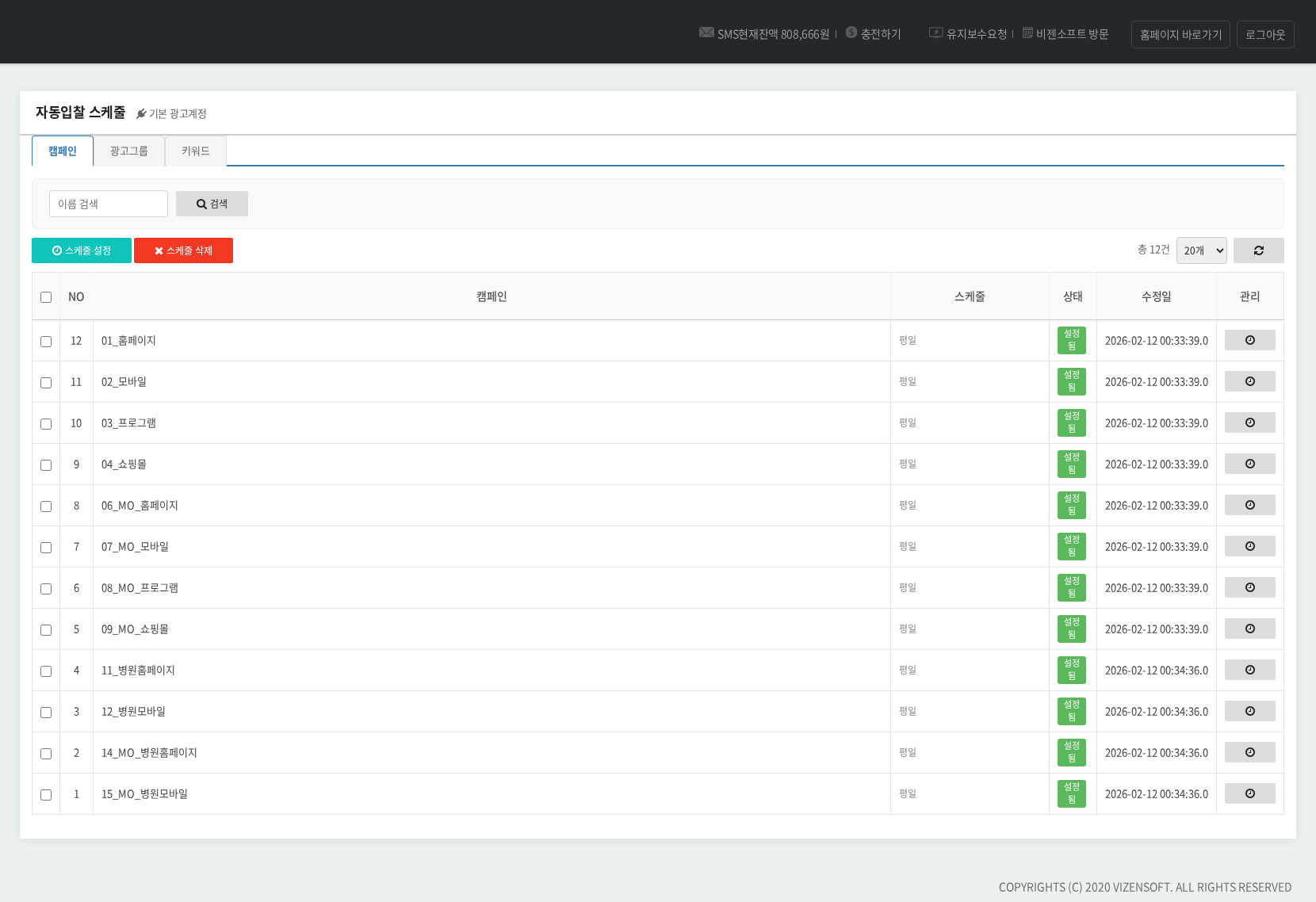Check the box for 02_모바일 campaign

46,383
